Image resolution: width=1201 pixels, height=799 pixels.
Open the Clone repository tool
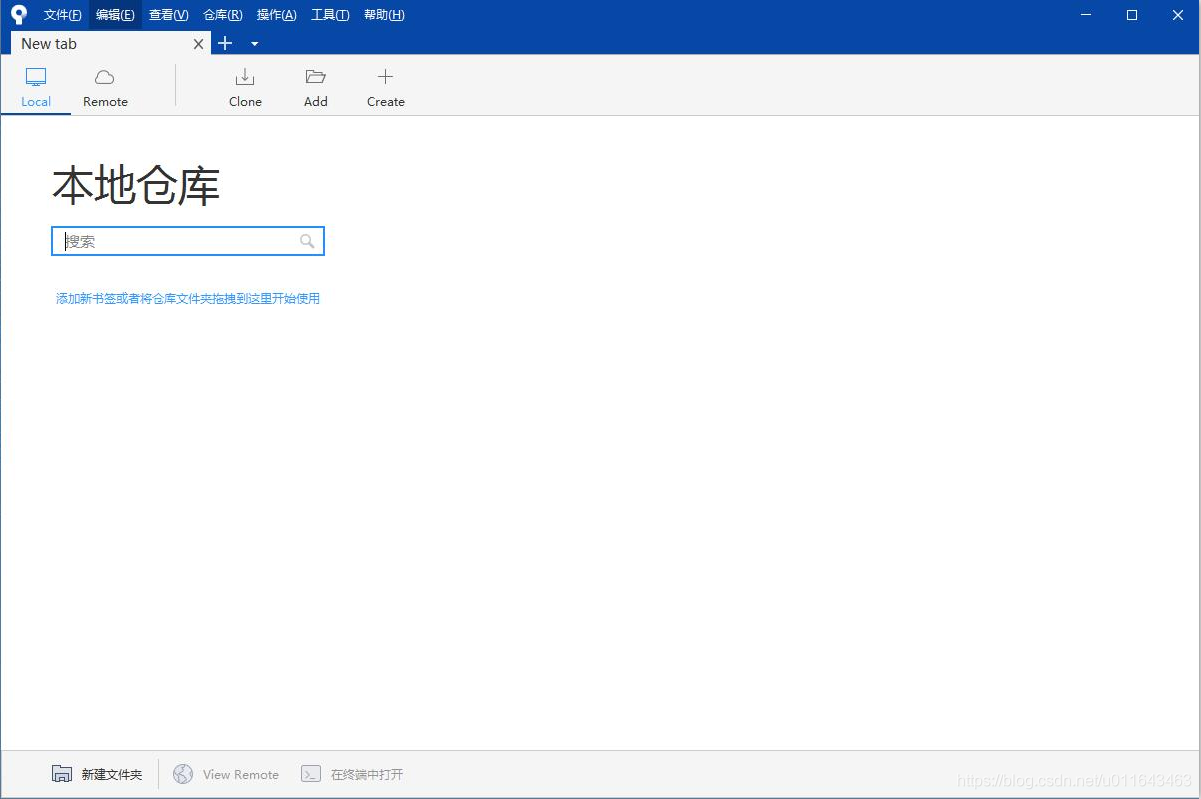(x=245, y=85)
